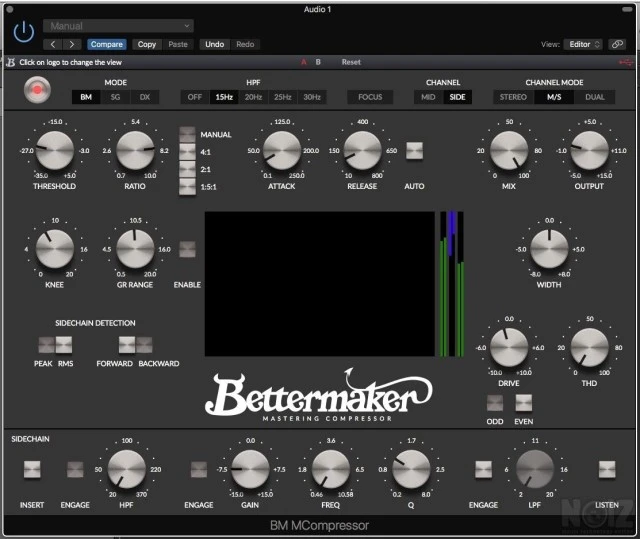Image resolution: width=640 pixels, height=539 pixels.
Task: Select PEAK sidechain detection
Action: 46,345
